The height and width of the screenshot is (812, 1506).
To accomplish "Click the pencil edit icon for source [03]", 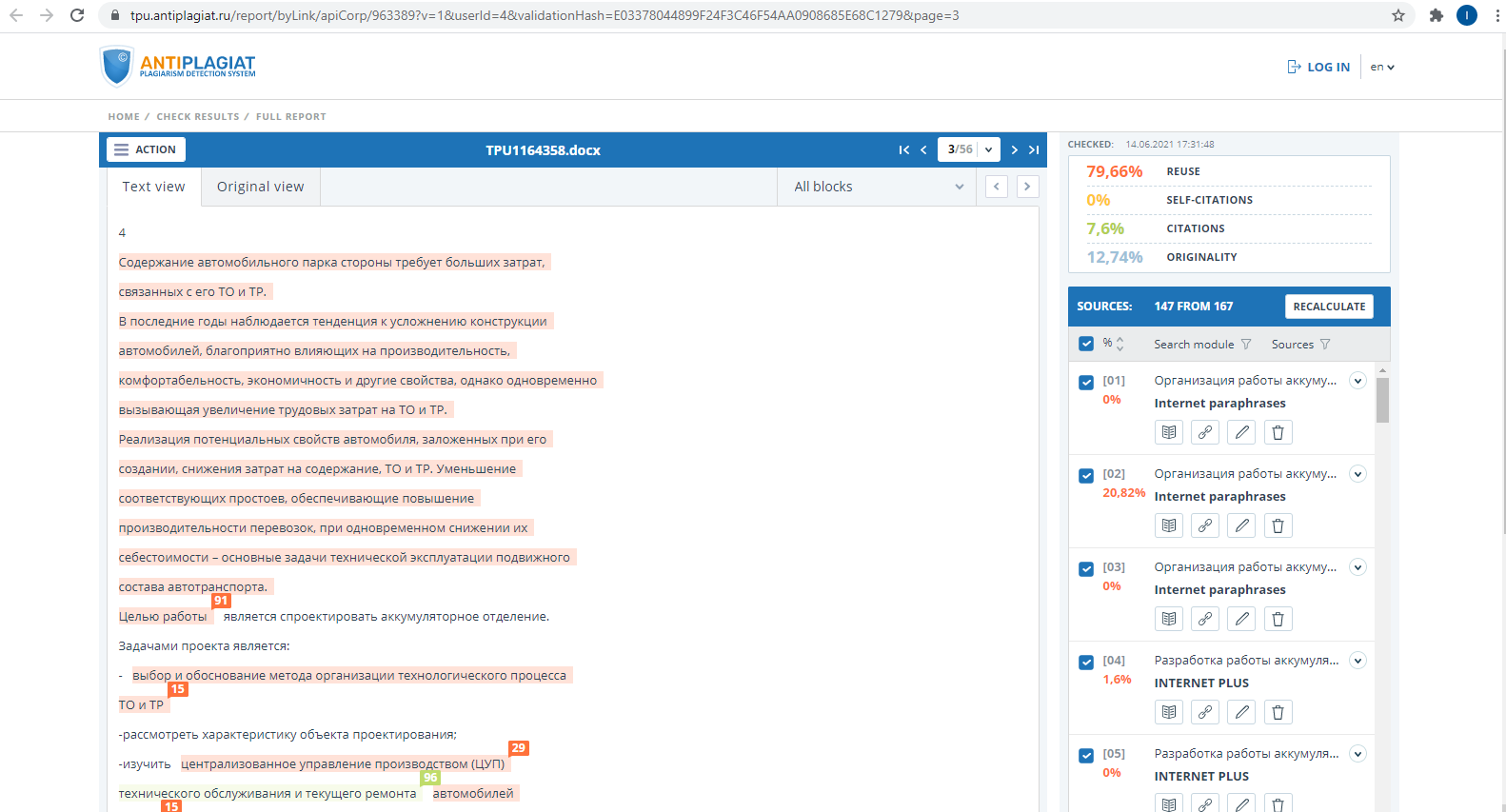I will (x=1241, y=620).
